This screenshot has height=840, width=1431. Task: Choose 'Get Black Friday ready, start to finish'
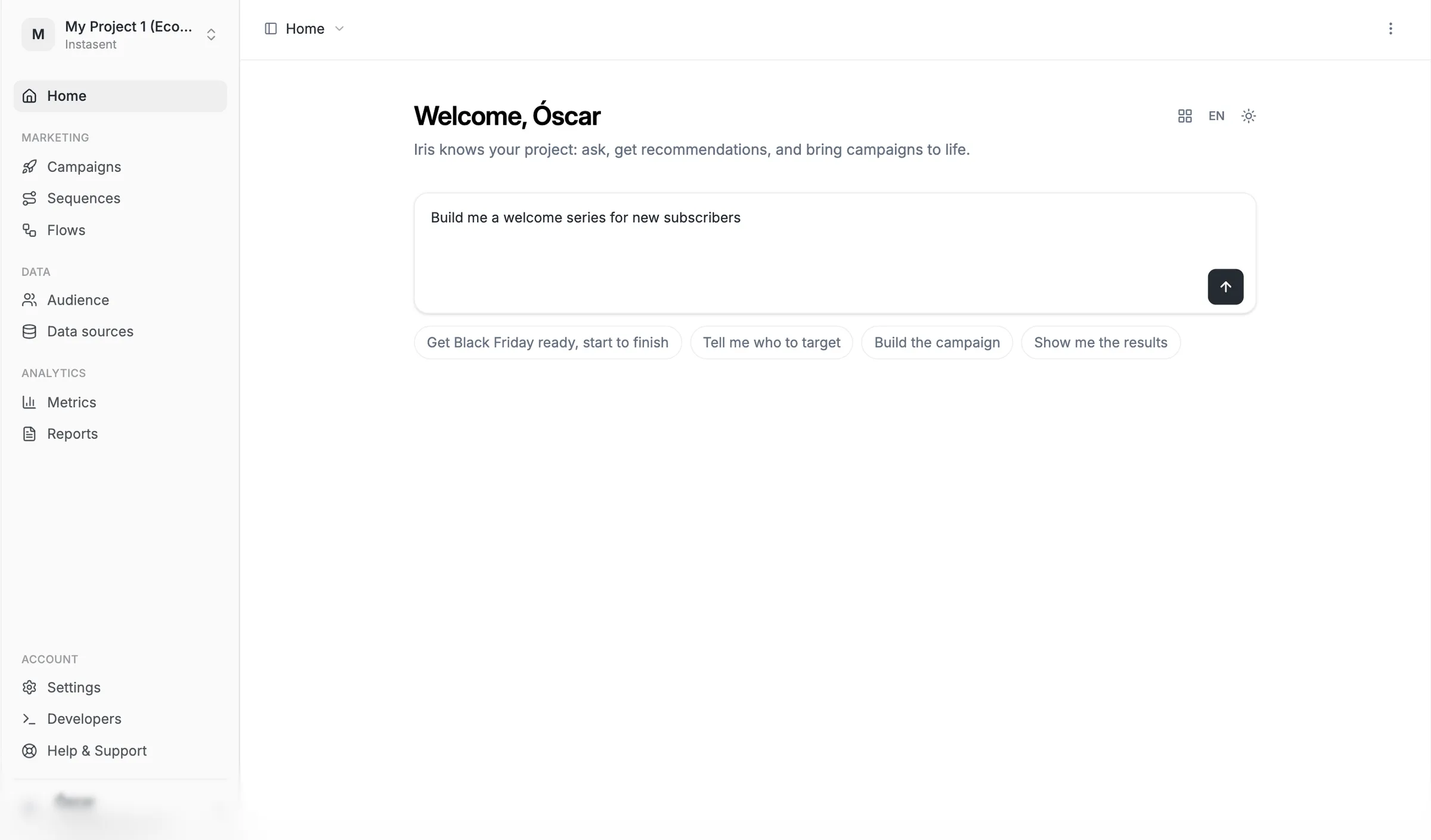coord(548,342)
